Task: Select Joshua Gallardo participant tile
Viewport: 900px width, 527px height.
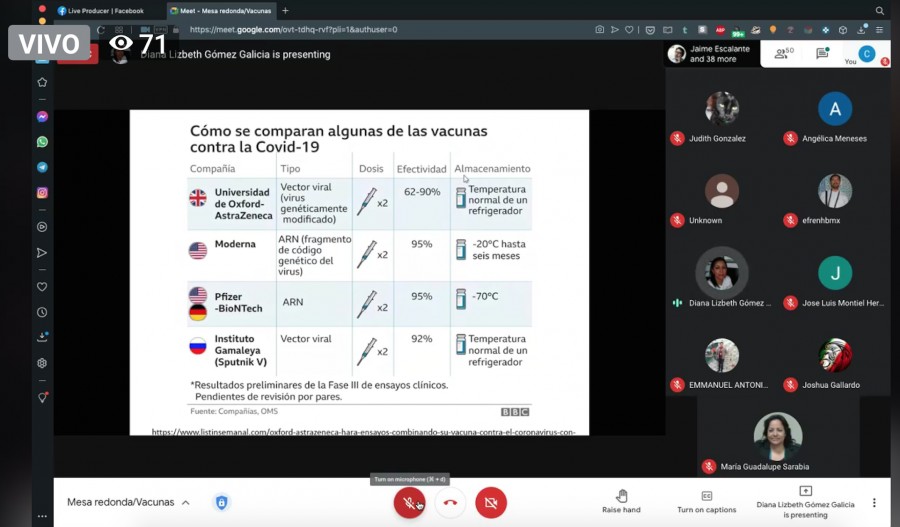Action: [835, 363]
